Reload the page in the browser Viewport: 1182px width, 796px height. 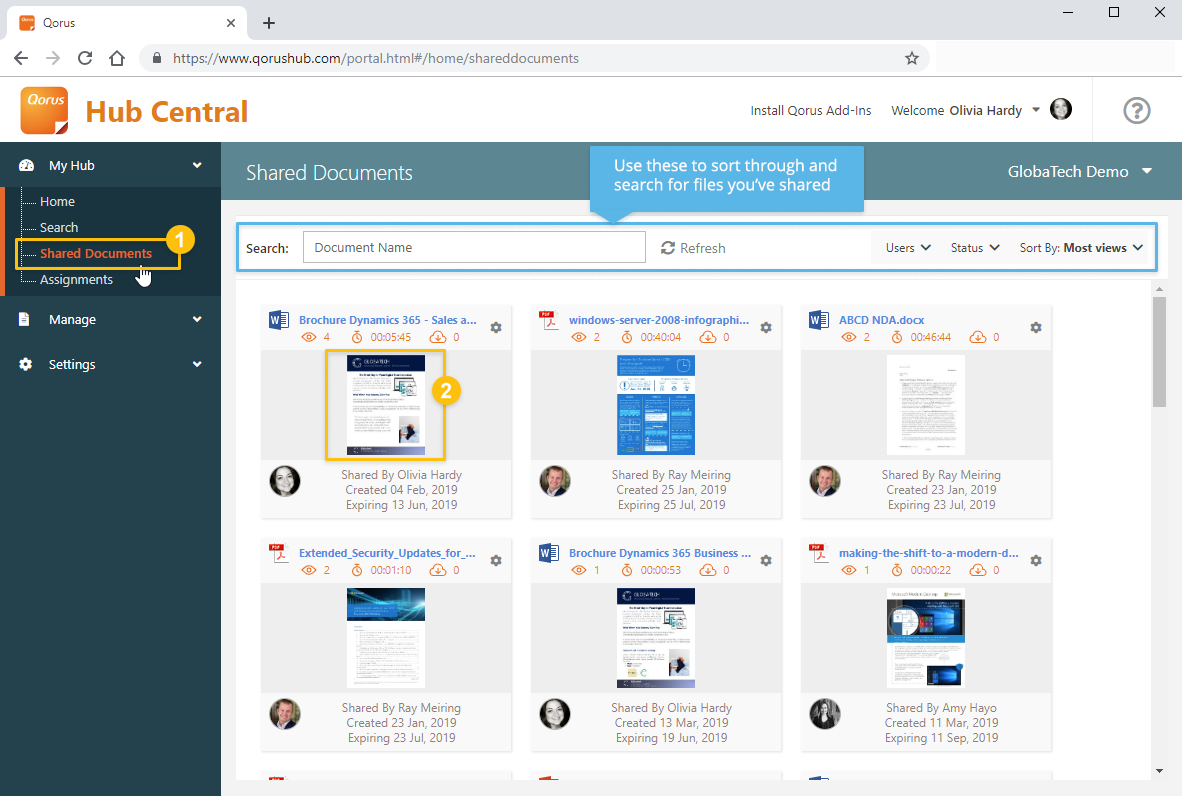[85, 58]
